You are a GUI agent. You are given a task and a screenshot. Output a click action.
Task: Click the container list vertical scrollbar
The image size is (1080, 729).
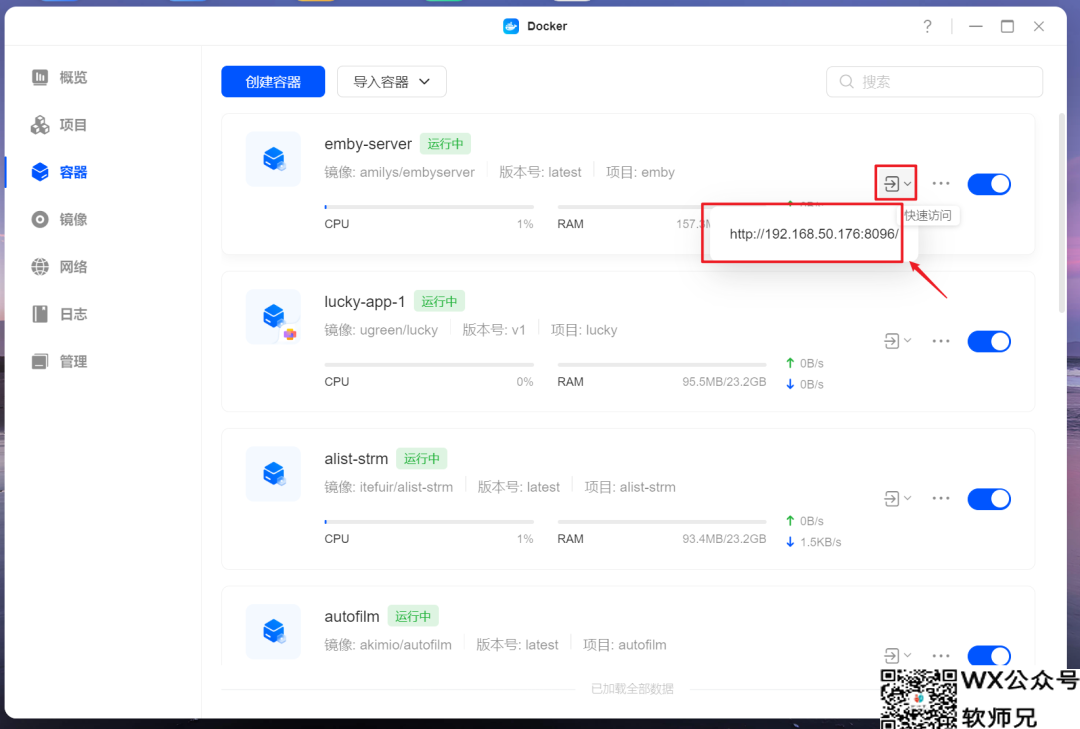point(1063,214)
